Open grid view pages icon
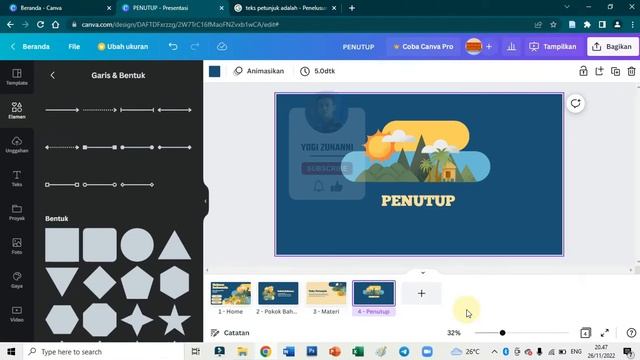Image resolution: width=640 pixels, height=360 pixels. [x=585, y=333]
